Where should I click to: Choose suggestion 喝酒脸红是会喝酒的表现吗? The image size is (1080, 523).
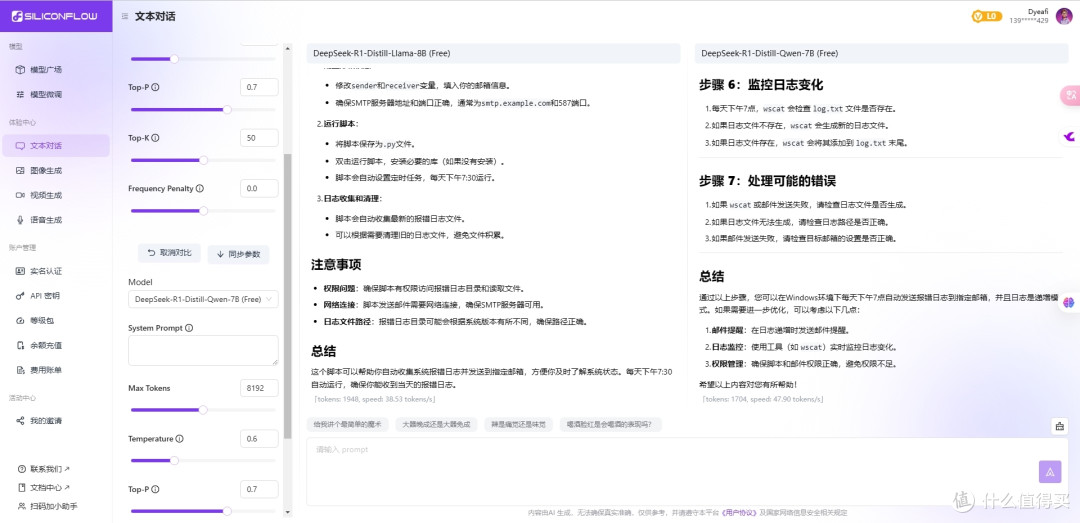(610, 424)
